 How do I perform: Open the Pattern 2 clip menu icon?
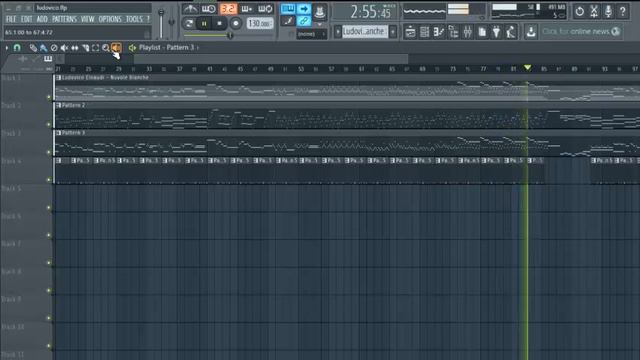pyautogui.click(x=58, y=105)
